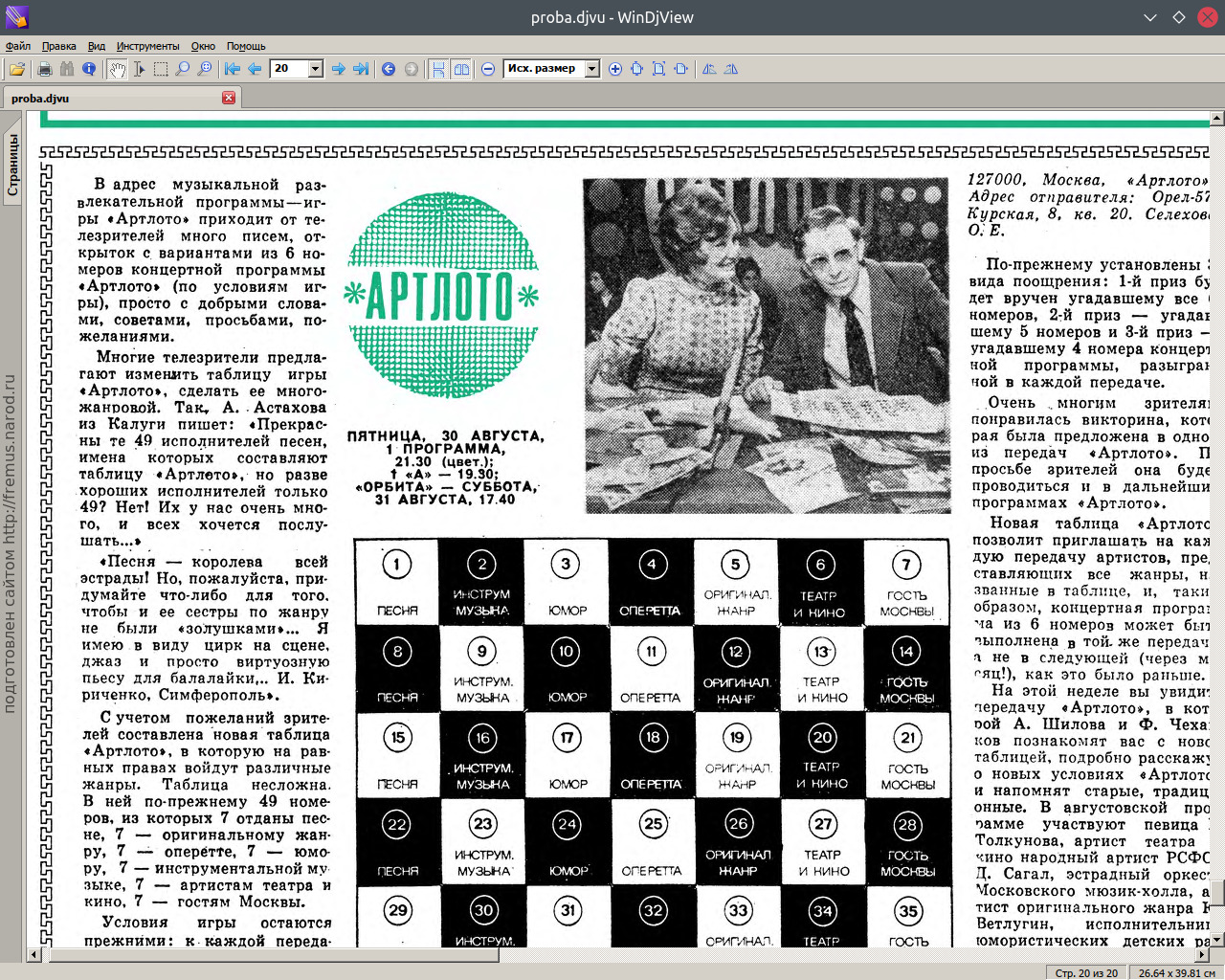
Task: Open Find with the binoculars icon
Action: click(66, 69)
